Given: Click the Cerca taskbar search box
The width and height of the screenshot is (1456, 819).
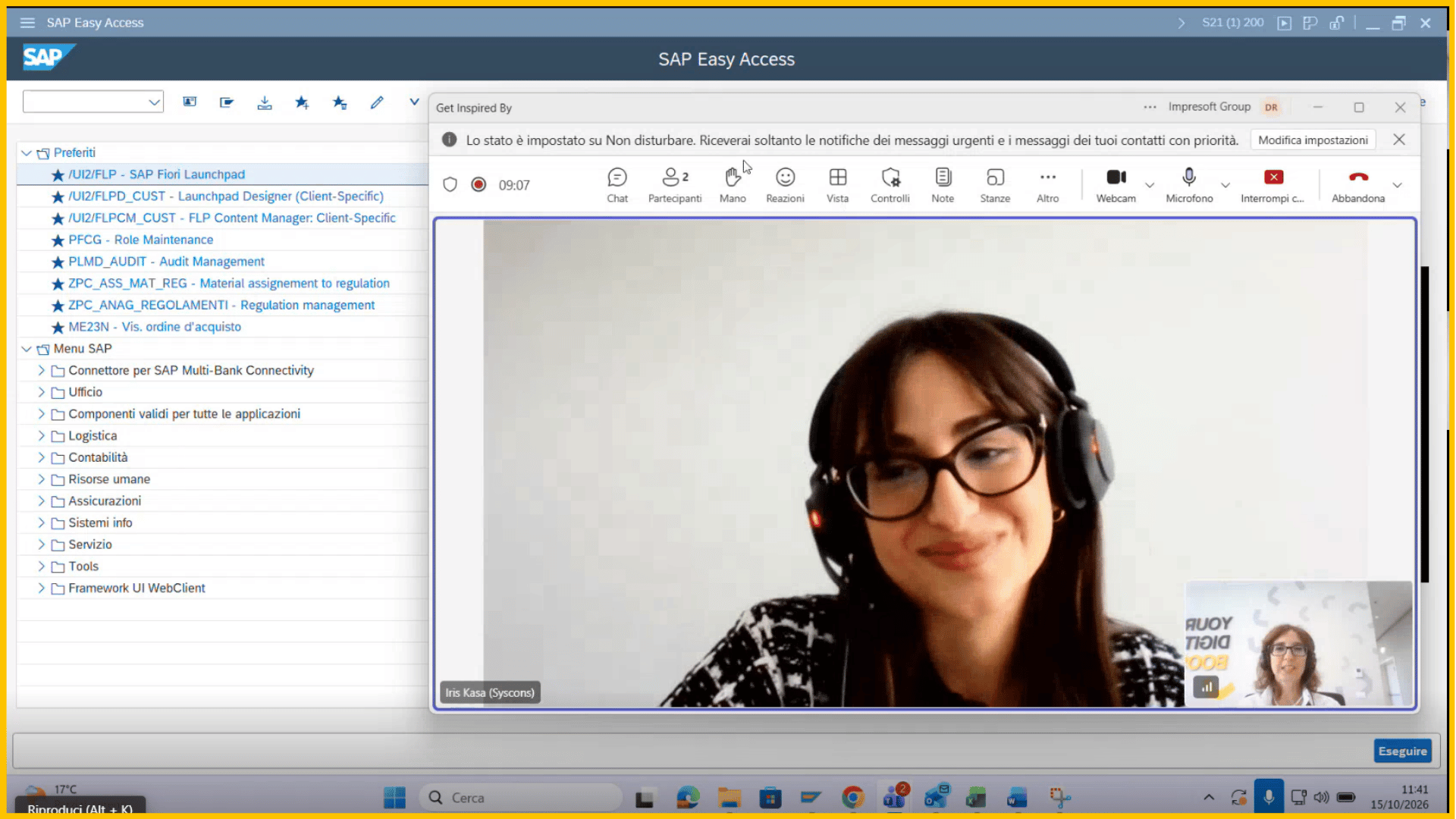Looking at the screenshot, I should tap(520, 798).
